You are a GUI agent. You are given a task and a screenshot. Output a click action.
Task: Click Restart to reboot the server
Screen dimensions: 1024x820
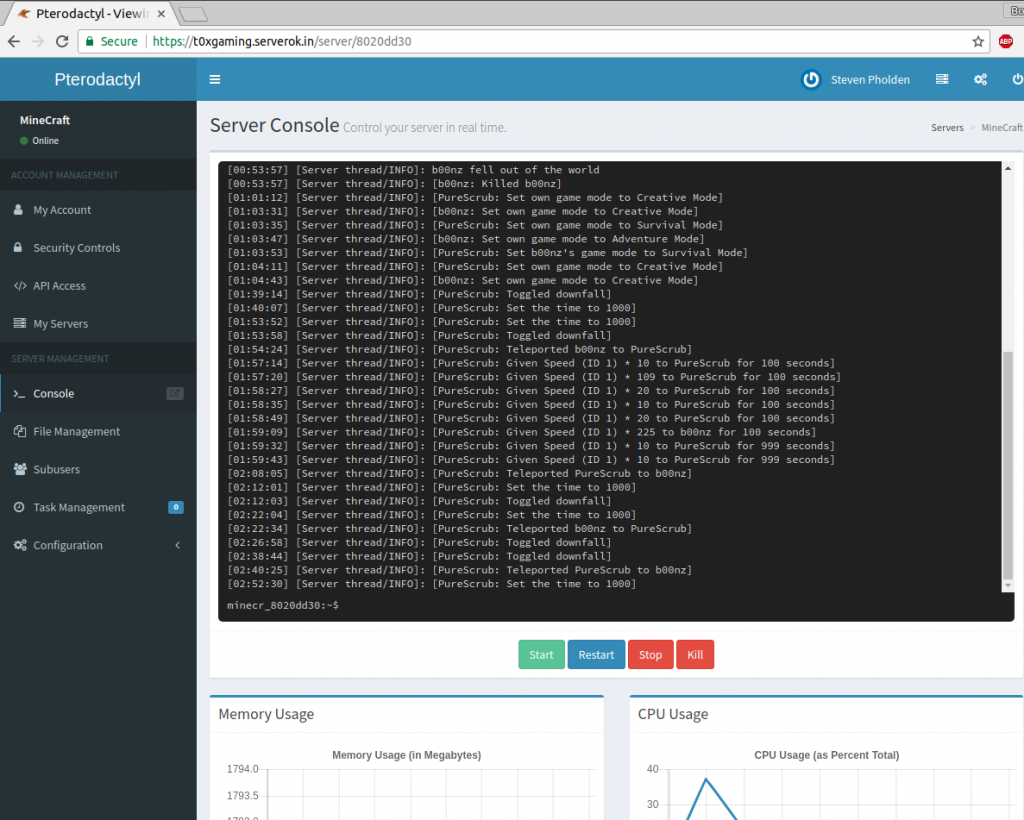point(596,654)
